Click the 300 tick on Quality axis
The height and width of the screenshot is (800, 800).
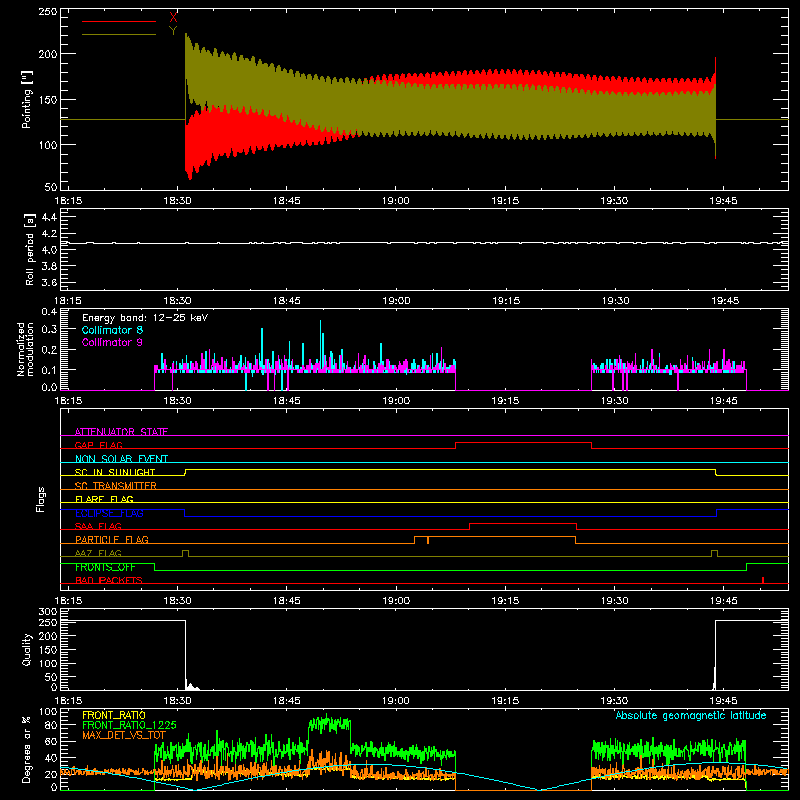point(48,612)
